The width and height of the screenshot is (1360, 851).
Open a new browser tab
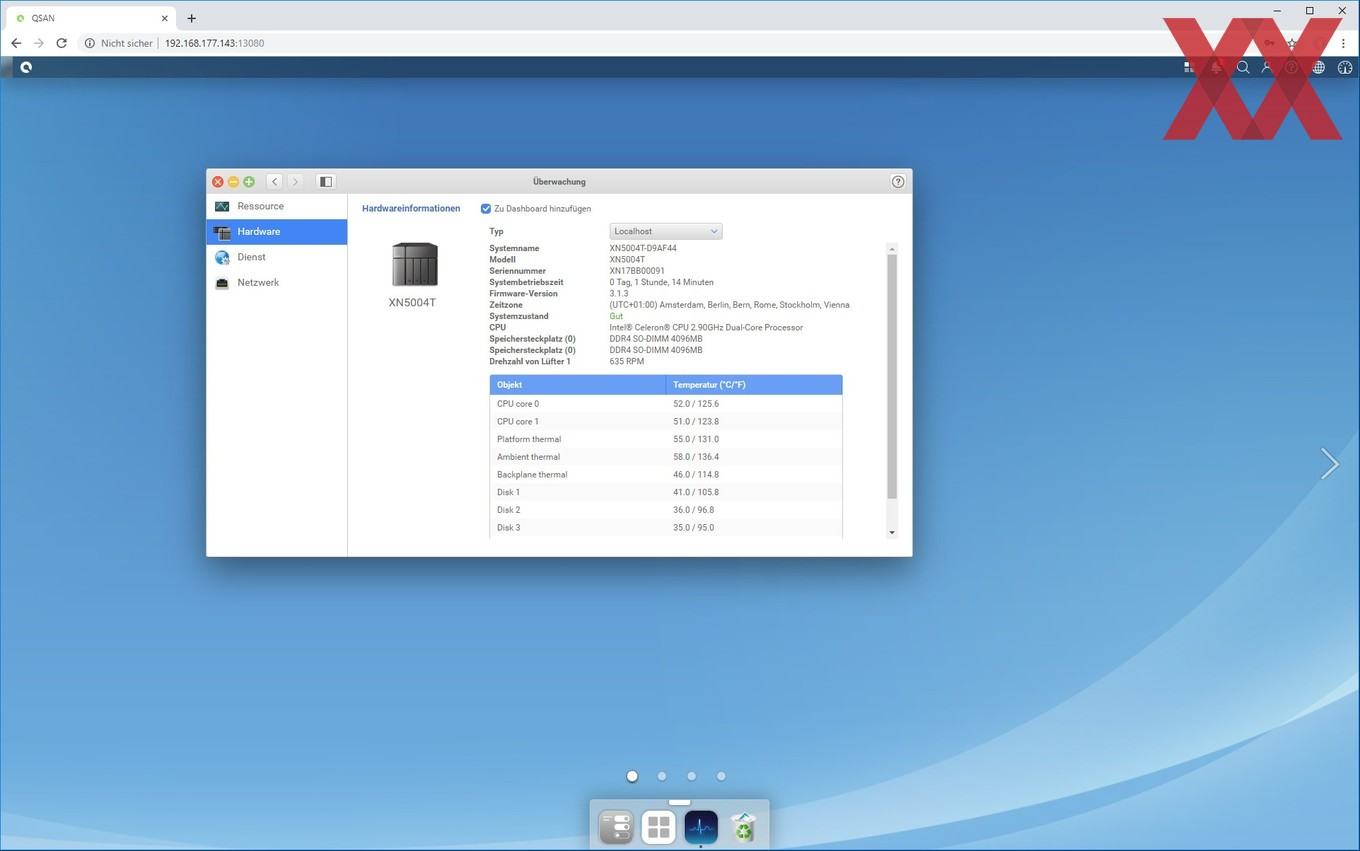tap(191, 18)
